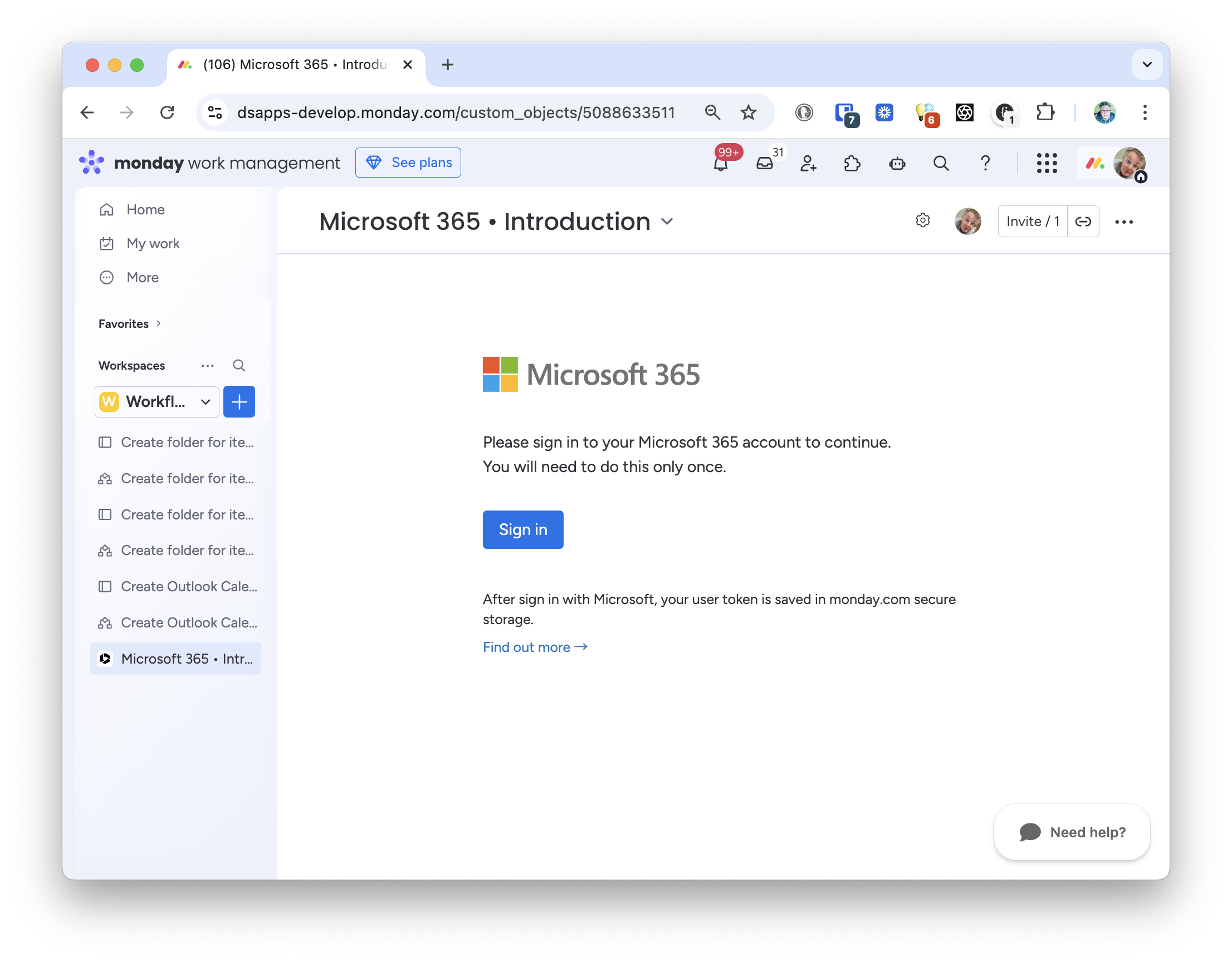Open the apps marketplace puzzle icon
The height and width of the screenshot is (962, 1232).
852,164
